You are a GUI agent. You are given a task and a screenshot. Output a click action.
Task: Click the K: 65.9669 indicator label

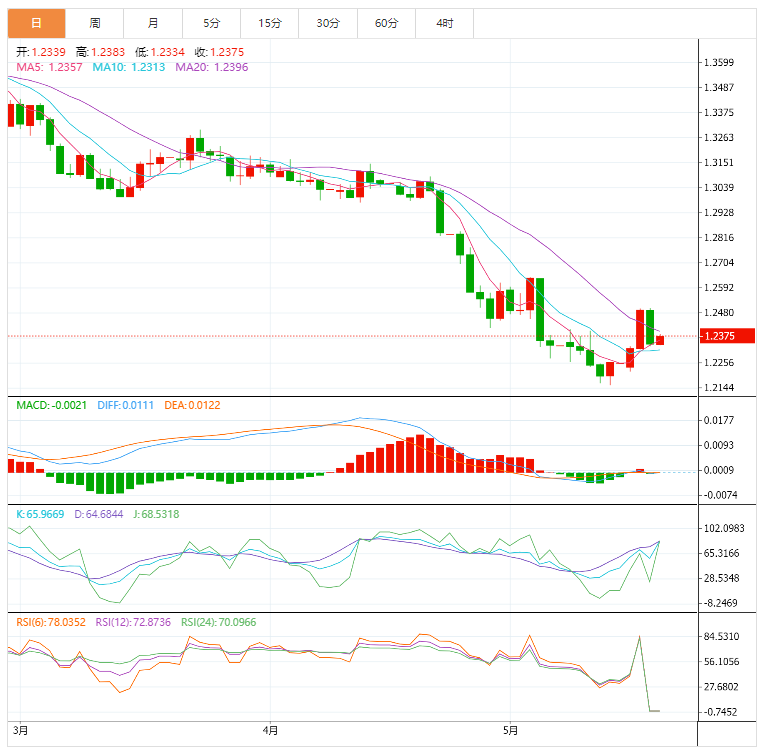[40, 514]
